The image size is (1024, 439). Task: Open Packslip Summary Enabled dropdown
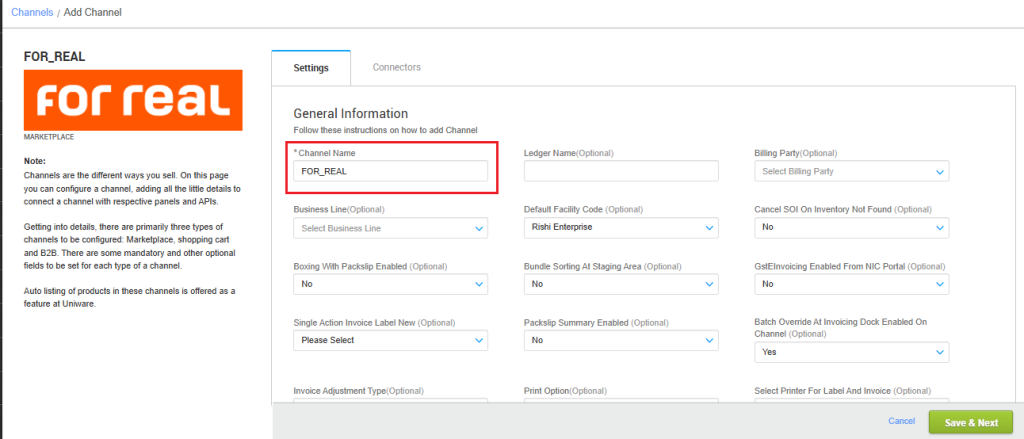click(x=621, y=340)
